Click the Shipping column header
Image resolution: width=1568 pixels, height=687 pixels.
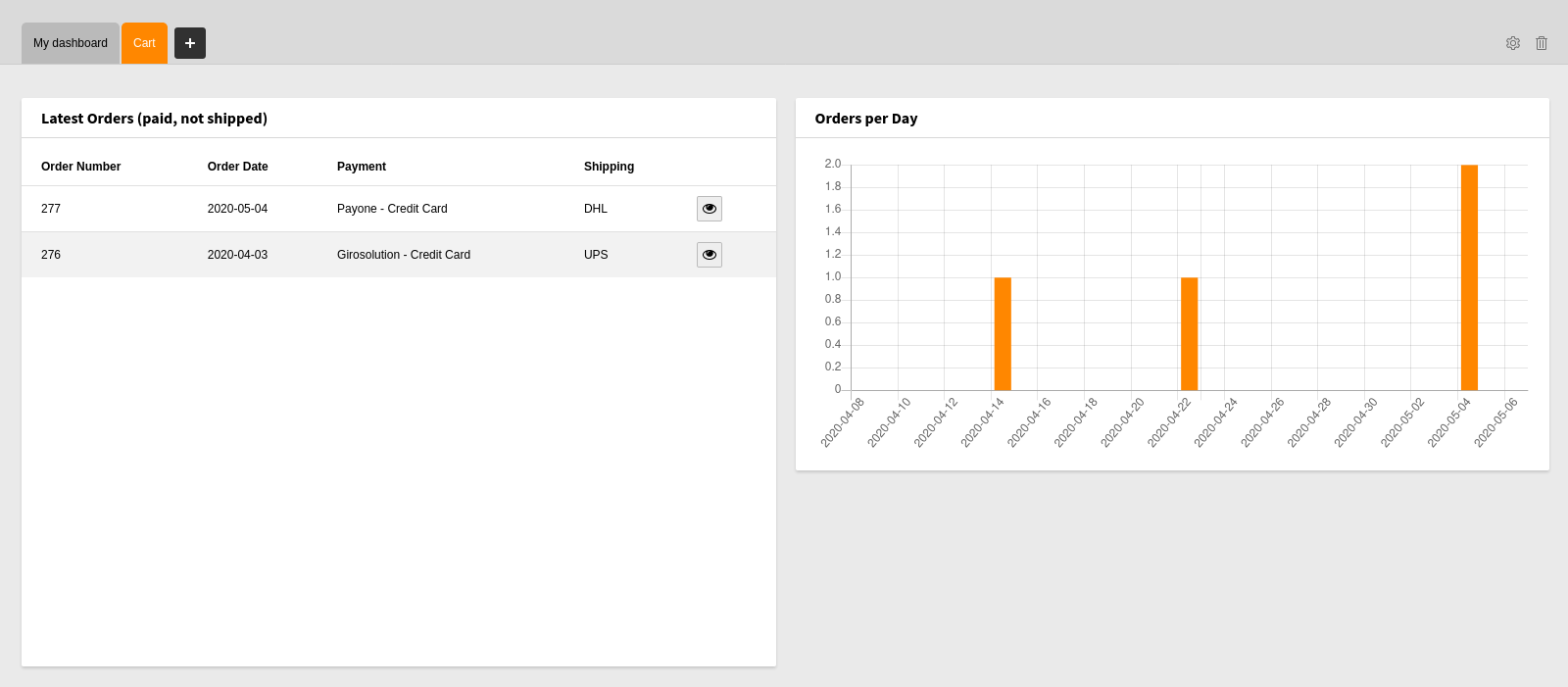coord(609,167)
